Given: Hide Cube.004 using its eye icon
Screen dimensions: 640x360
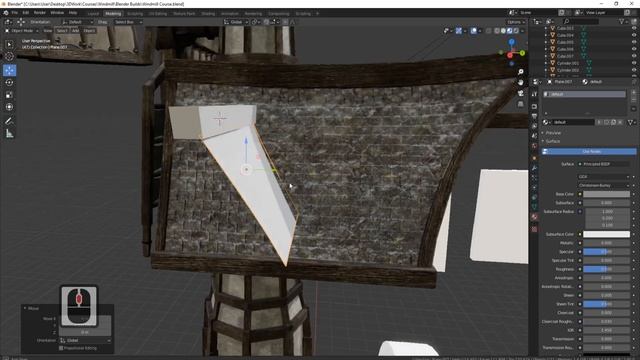Looking at the screenshot, I should (x=634, y=35).
